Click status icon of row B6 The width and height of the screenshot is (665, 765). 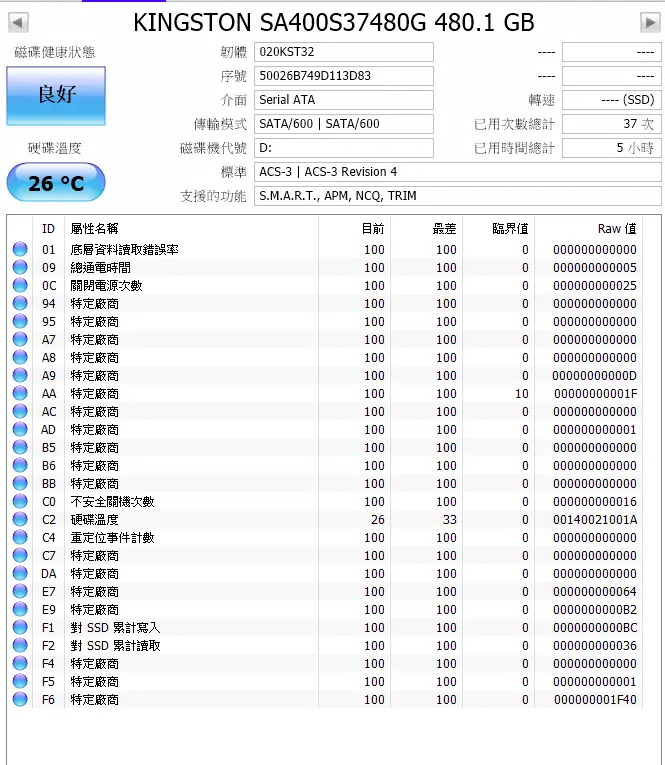(x=20, y=465)
